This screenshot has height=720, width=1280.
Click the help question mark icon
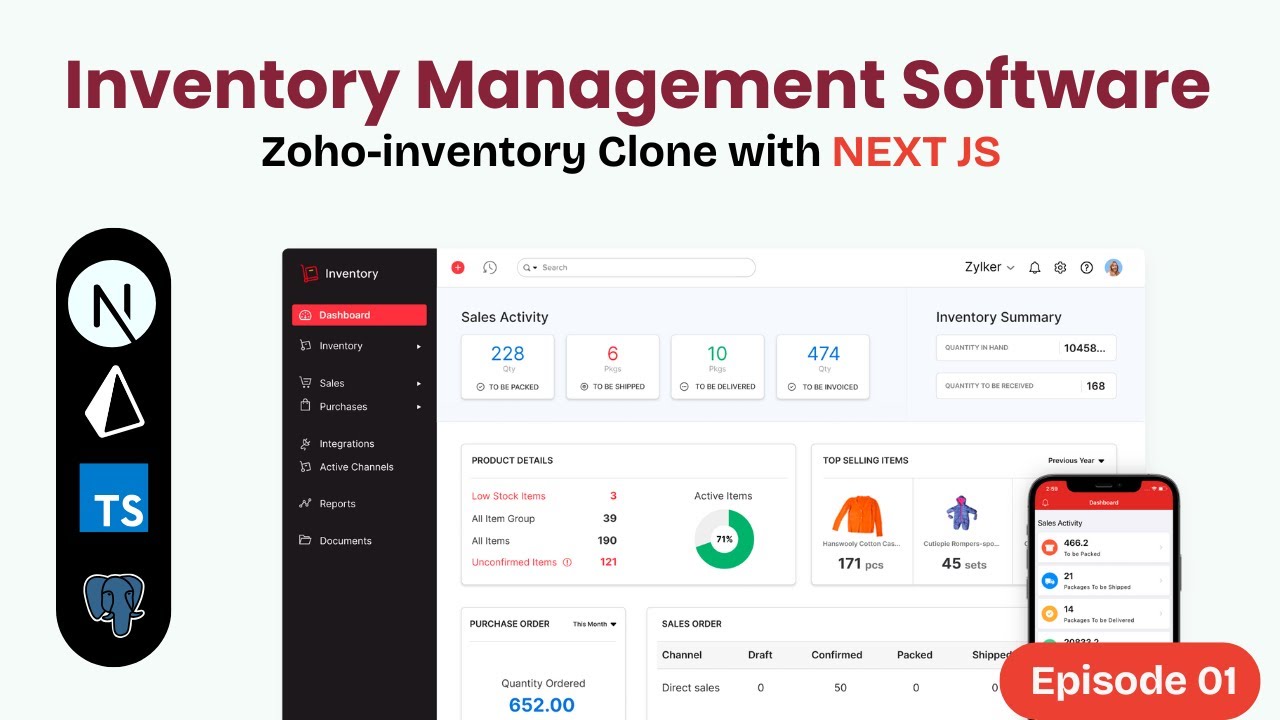[1087, 267]
